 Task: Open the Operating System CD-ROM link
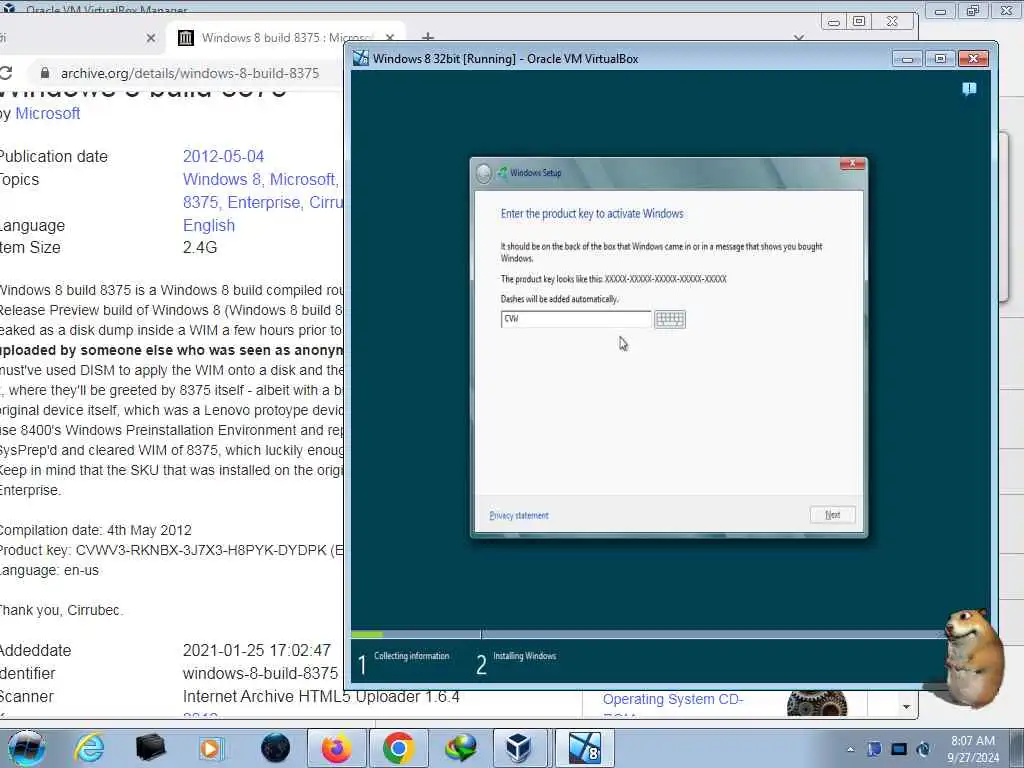[673, 699]
